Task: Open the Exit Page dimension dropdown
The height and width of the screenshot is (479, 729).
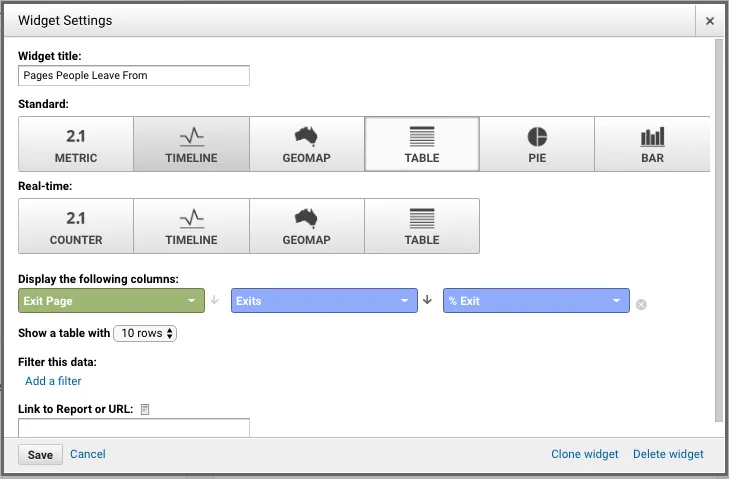Action: coord(111,300)
